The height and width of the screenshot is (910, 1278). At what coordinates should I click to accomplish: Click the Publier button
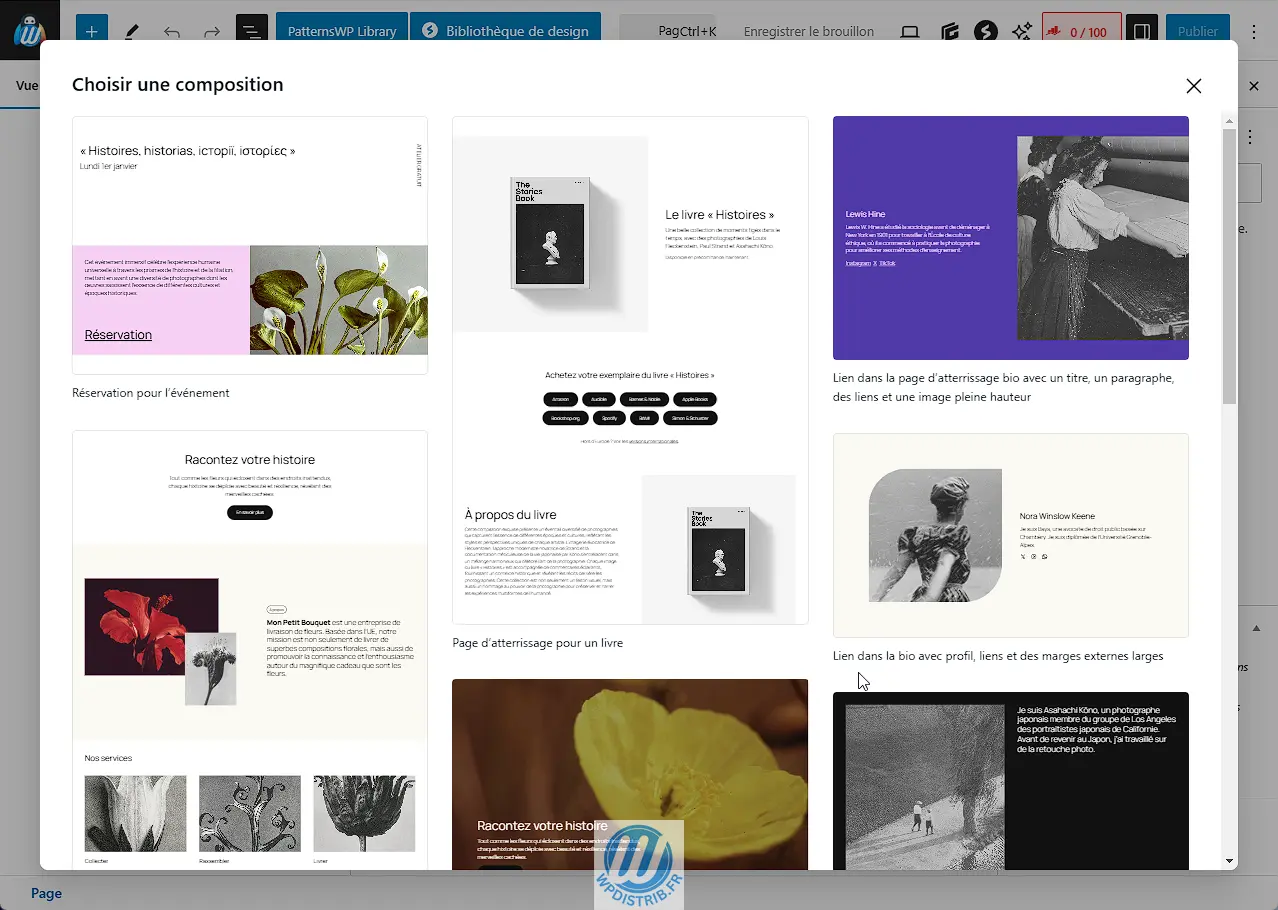[1198, 31]
